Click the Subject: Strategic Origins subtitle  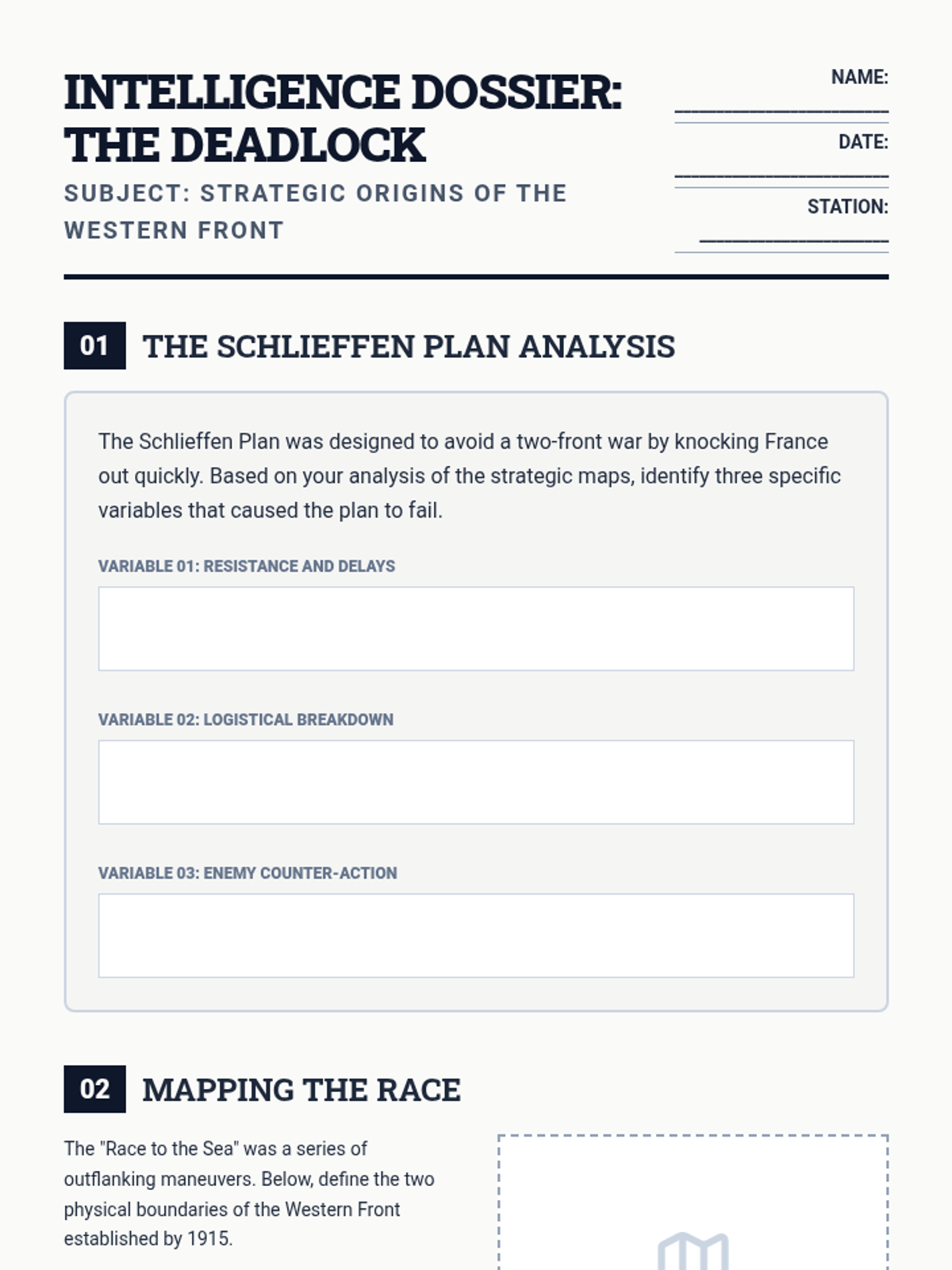(x=316, y=212)
